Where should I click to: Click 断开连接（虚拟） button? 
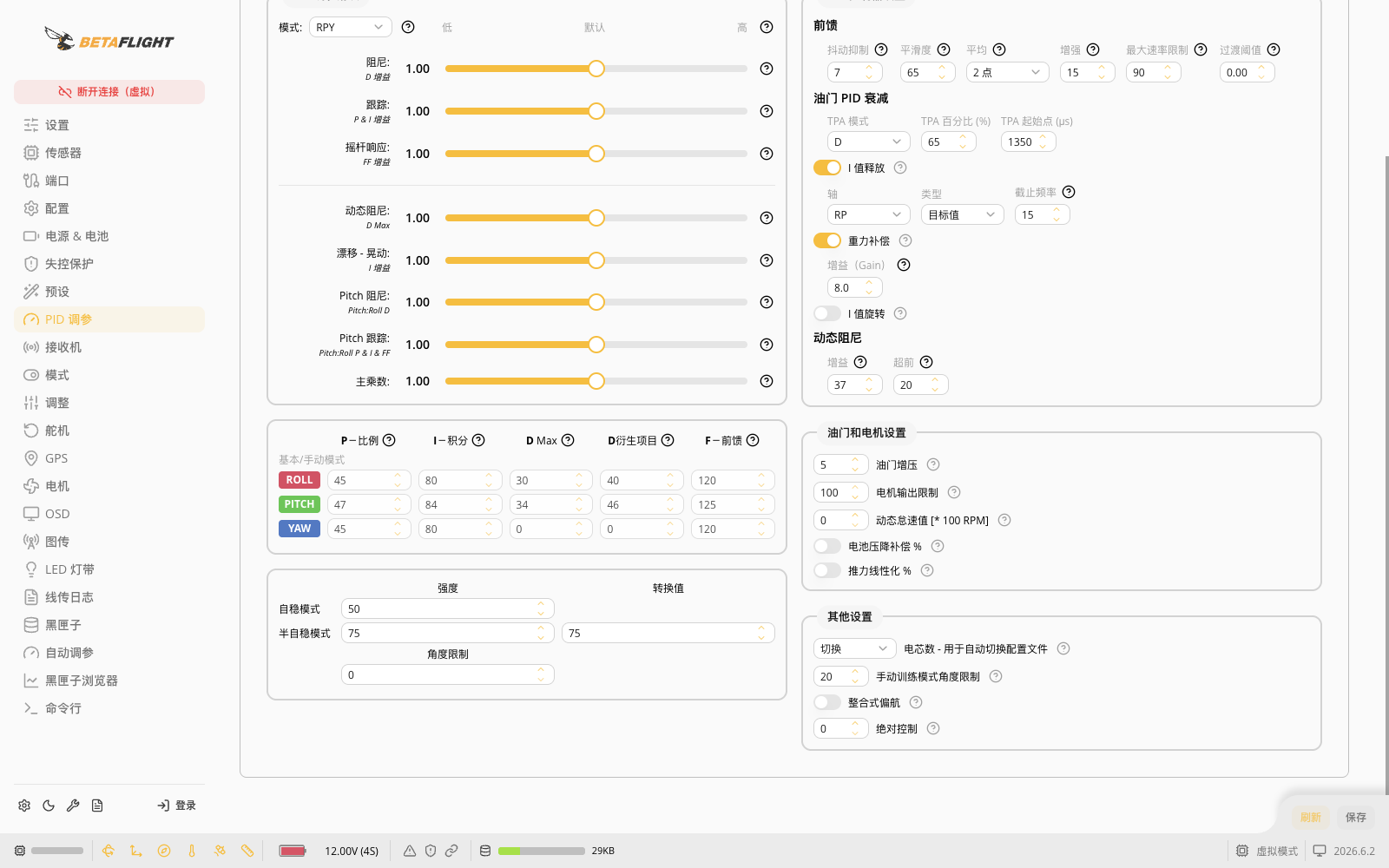click(109, 92)
